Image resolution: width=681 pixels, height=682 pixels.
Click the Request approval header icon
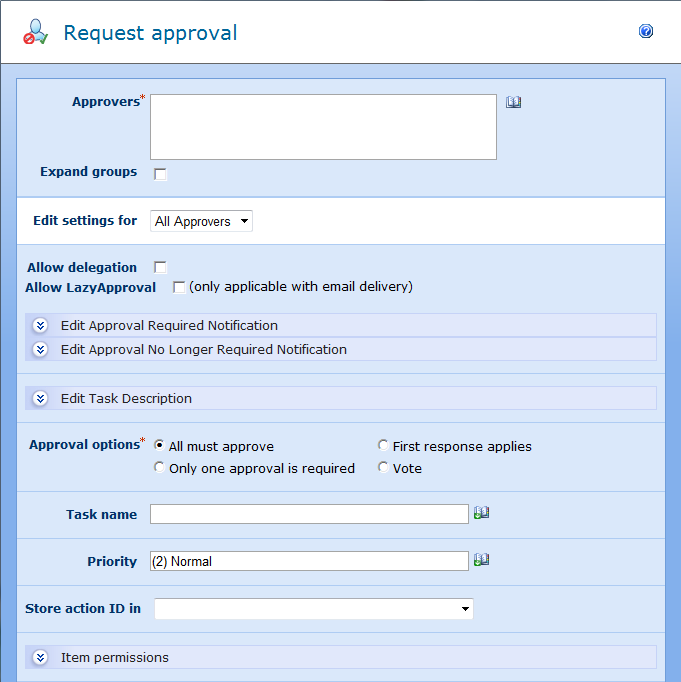36,32
